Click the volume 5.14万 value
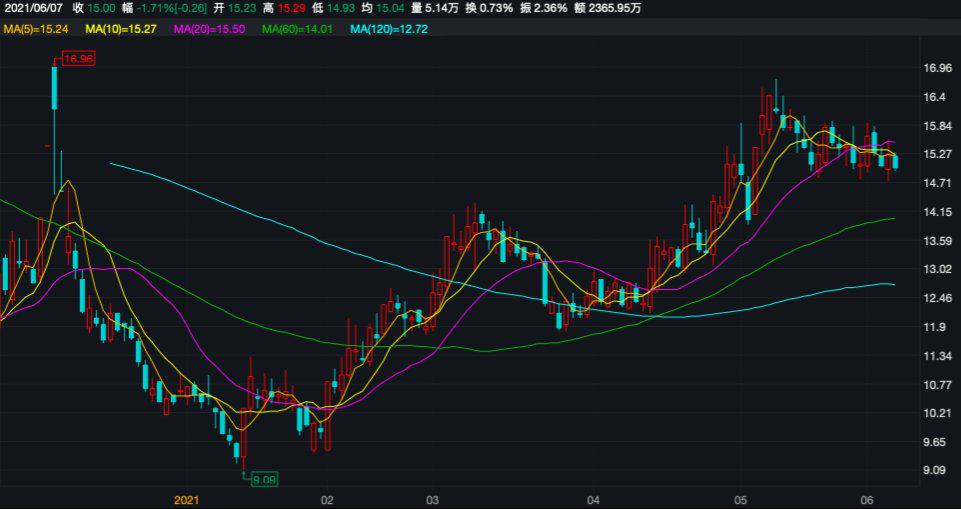Viewport: 961px width, 509px height. tap(441, 8)
